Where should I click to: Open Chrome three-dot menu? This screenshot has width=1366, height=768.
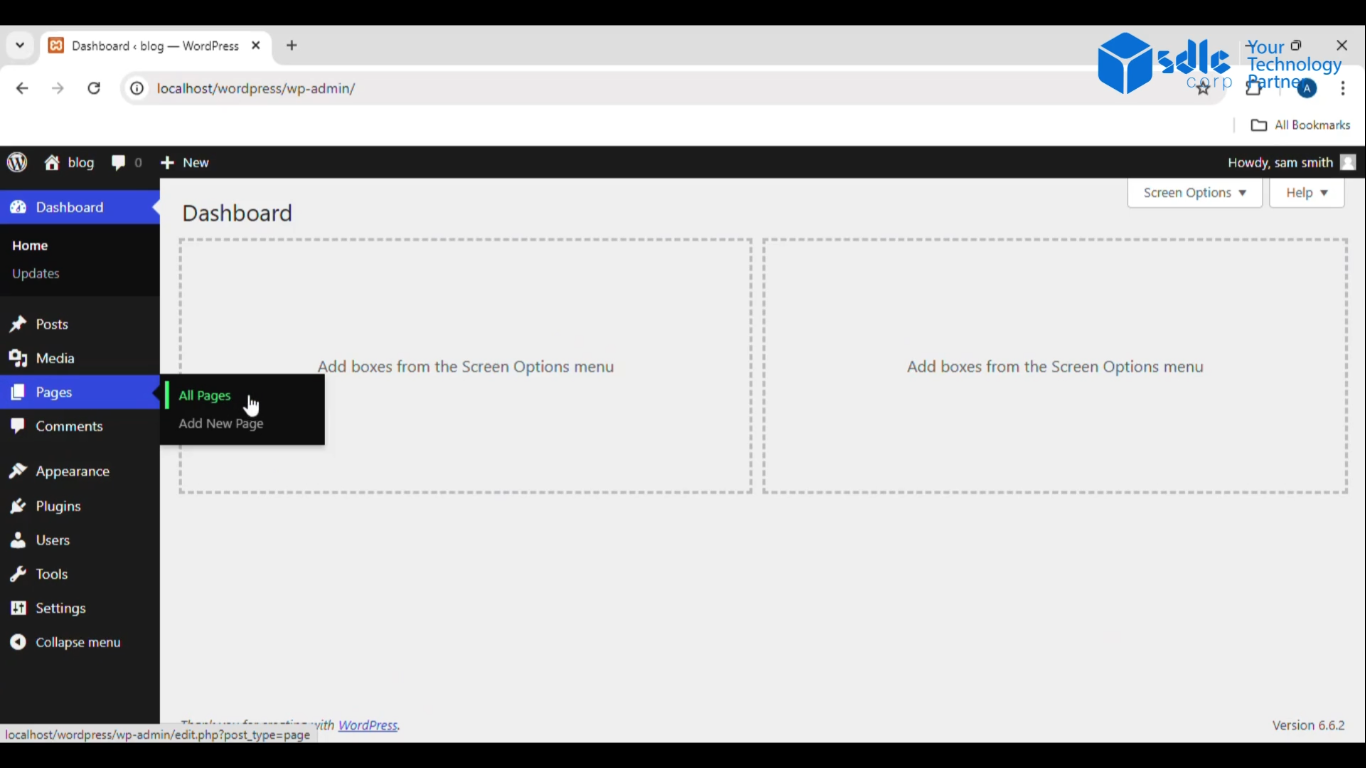click(x=1343, y=88)
